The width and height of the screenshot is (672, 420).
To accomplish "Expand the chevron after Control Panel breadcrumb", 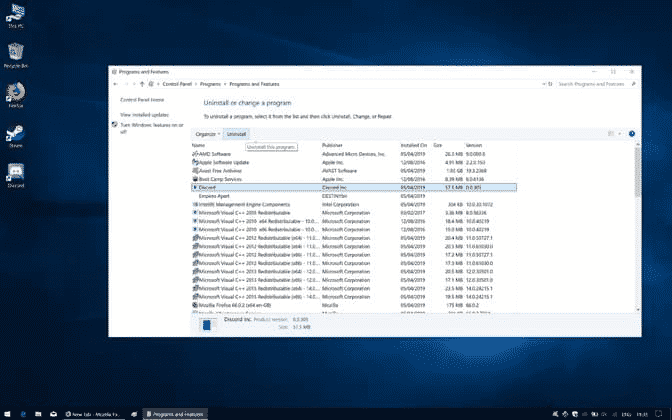I will click(196, 84).
